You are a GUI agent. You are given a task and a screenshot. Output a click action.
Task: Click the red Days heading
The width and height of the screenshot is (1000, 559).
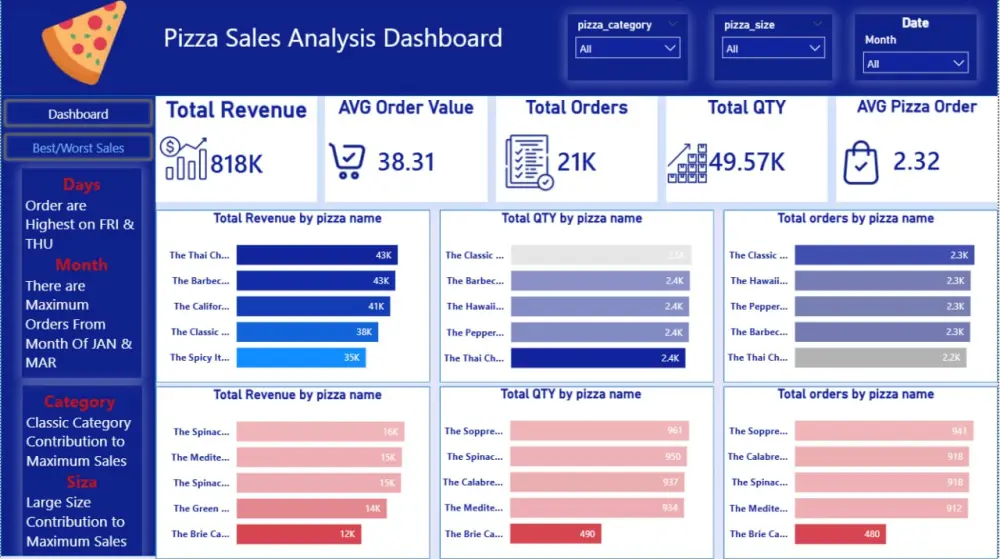82,185
